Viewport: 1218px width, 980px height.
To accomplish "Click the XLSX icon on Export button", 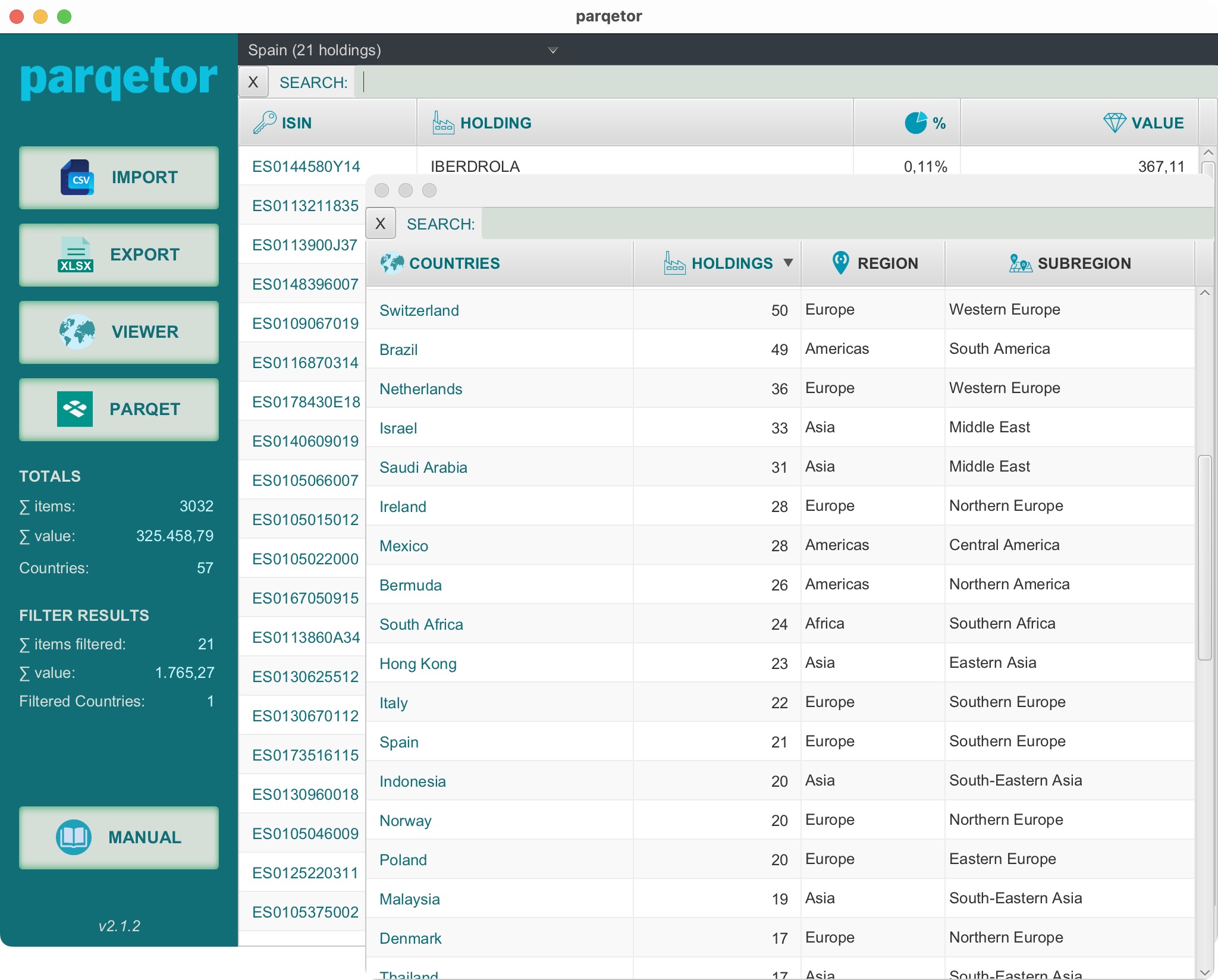I will pos(76,255).
